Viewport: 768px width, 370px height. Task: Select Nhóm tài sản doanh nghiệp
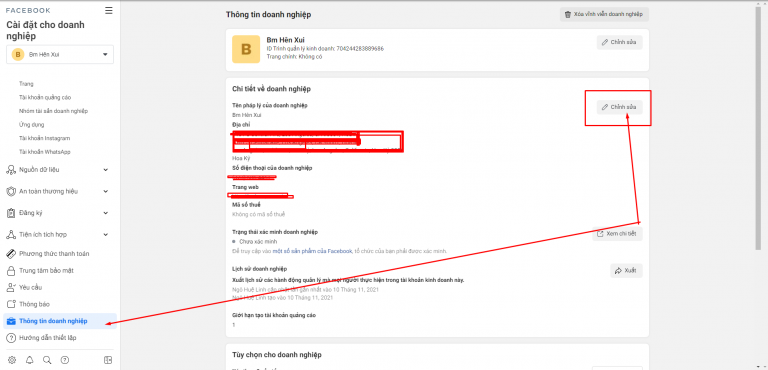(x=53, y=111)
